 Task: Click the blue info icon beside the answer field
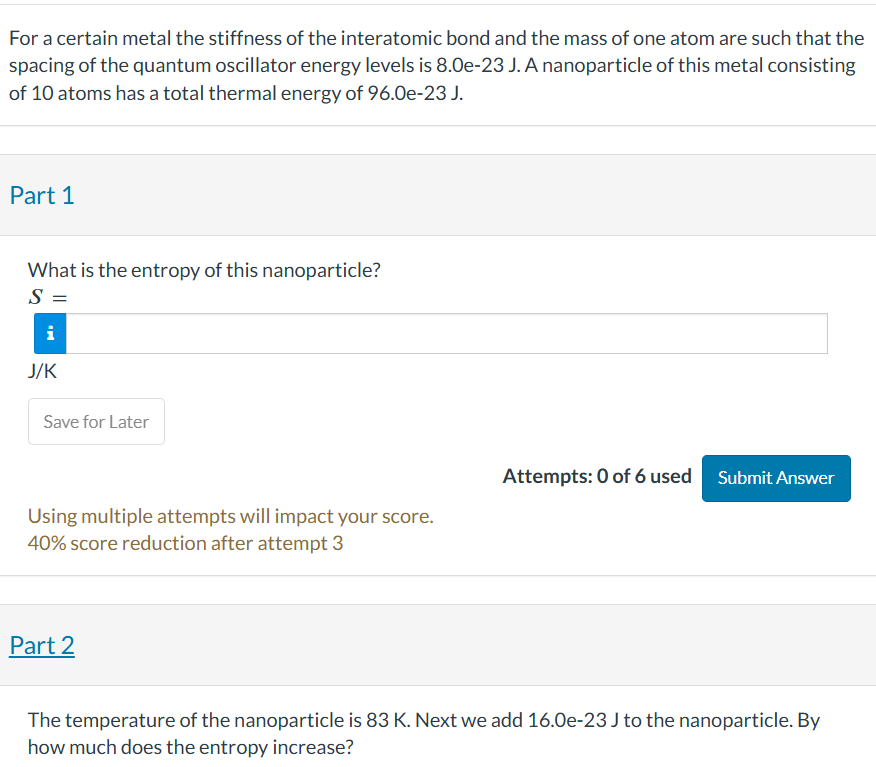coord(49,333)
